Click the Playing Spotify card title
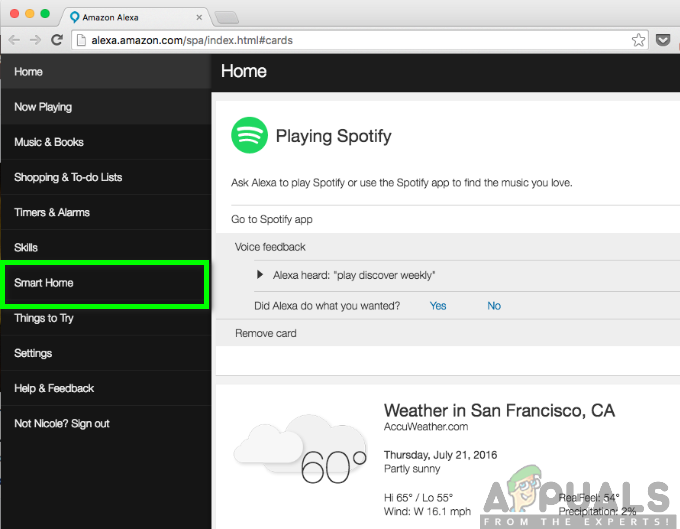Image resolution: width=680 pixels, height=529 pixels. (333, 136)
